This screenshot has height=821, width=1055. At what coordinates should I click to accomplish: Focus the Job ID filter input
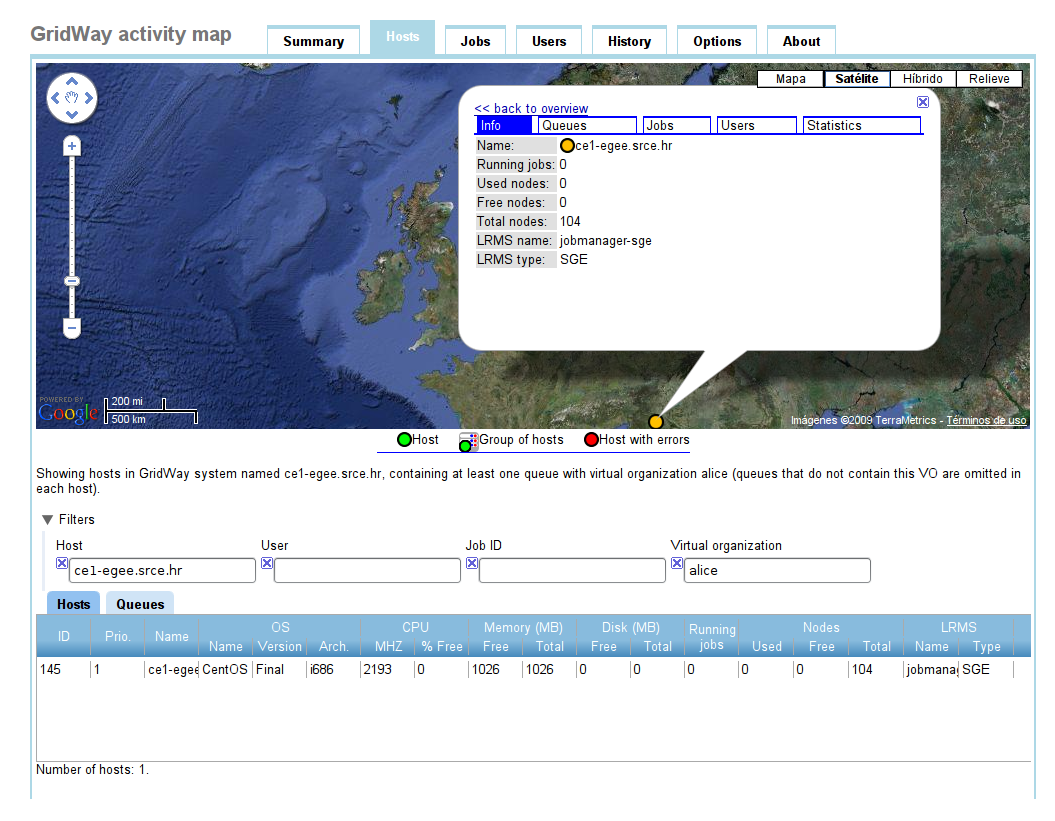tap(573, 570)
